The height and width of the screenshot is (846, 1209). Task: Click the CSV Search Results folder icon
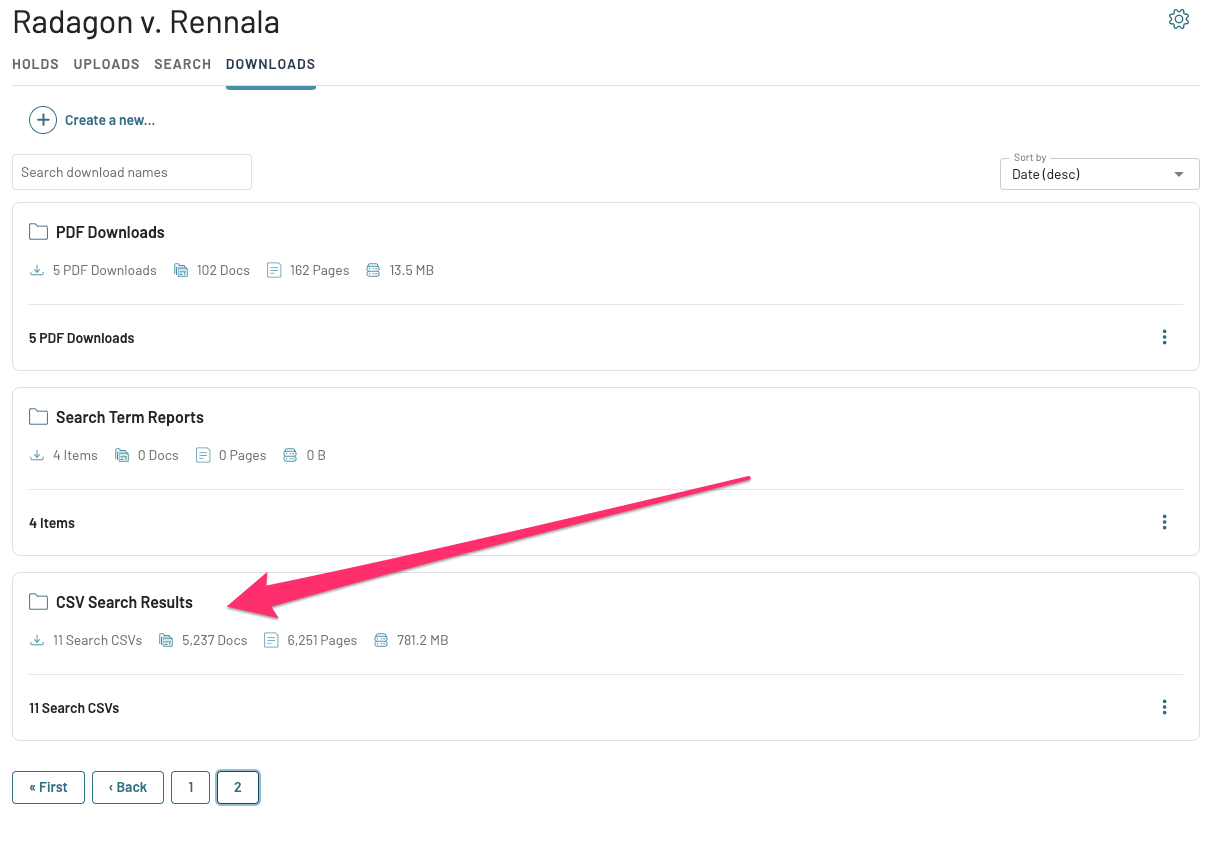point(38,602)
